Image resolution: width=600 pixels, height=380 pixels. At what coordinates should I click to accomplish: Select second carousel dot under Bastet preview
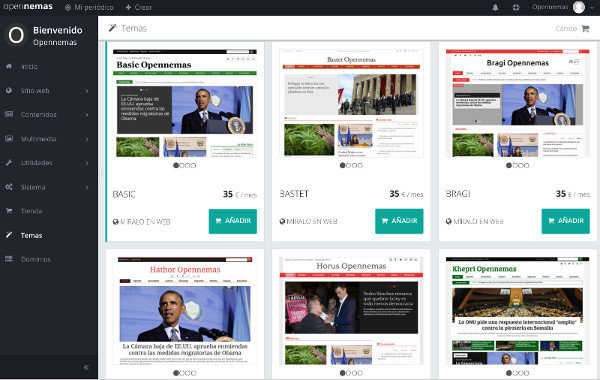348,166
